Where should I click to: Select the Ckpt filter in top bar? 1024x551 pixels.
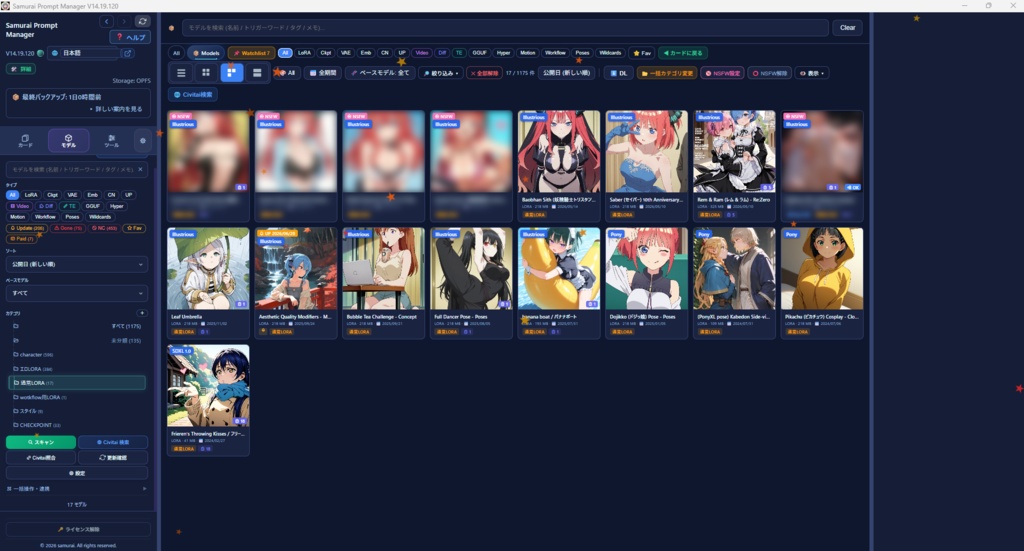click(326, 53)
